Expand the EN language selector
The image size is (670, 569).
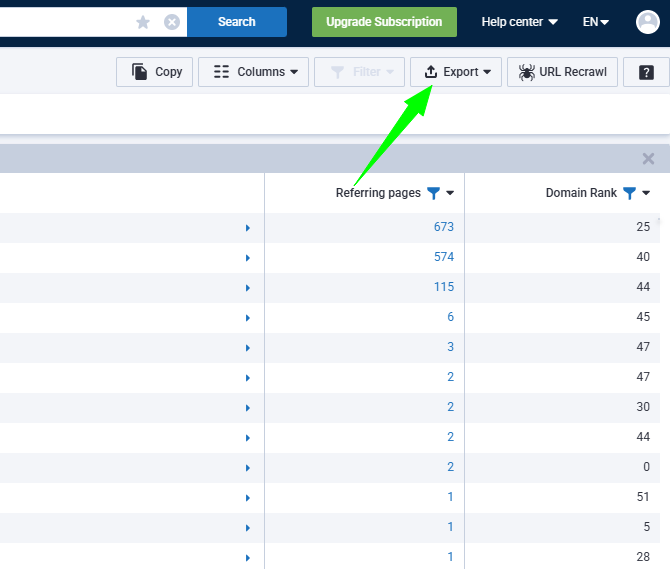tap(595, 22)
